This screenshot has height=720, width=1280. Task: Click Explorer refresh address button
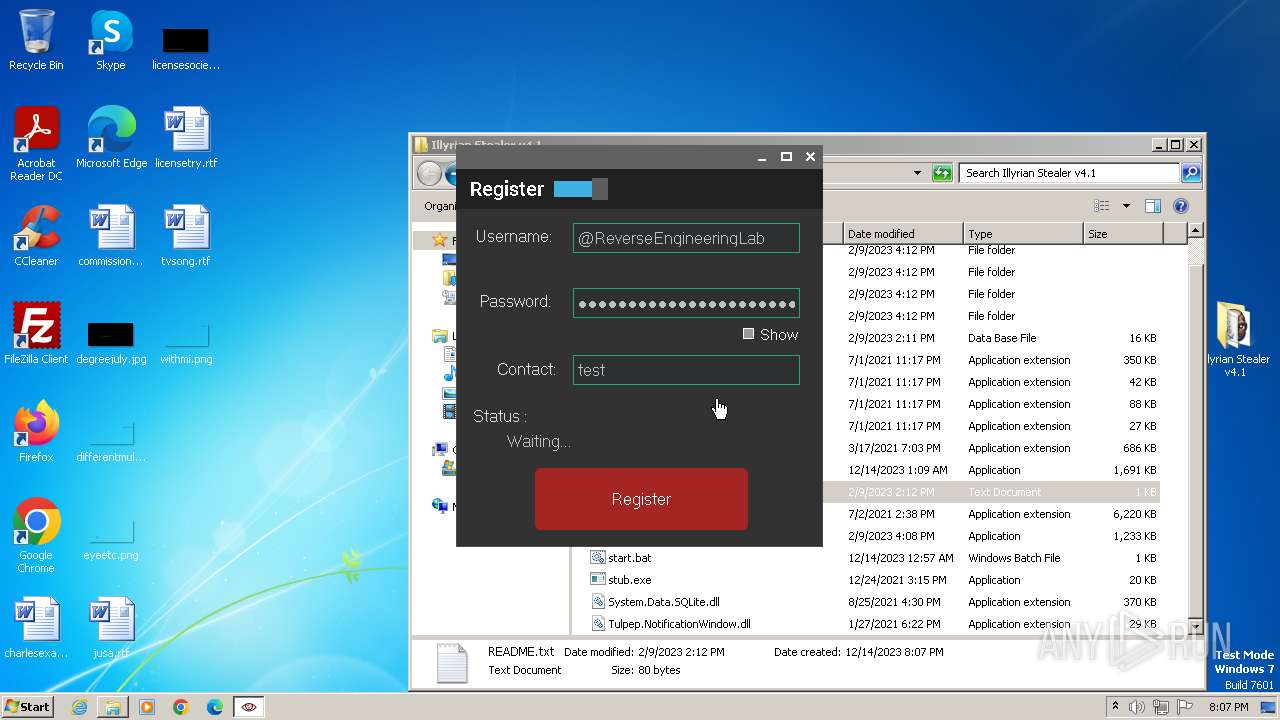(942, 173)
